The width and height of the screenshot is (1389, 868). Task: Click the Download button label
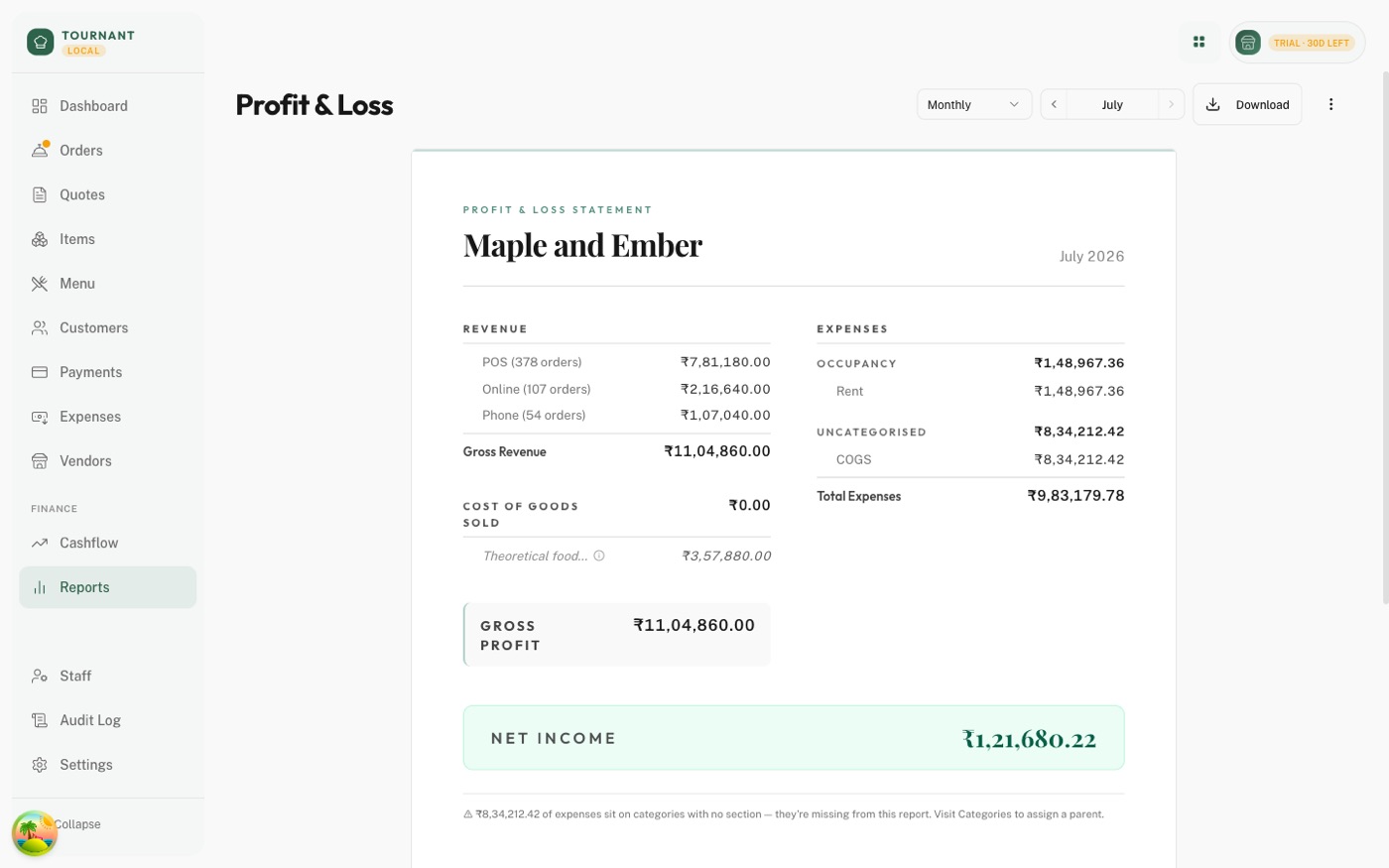(x=1262, y=104)
